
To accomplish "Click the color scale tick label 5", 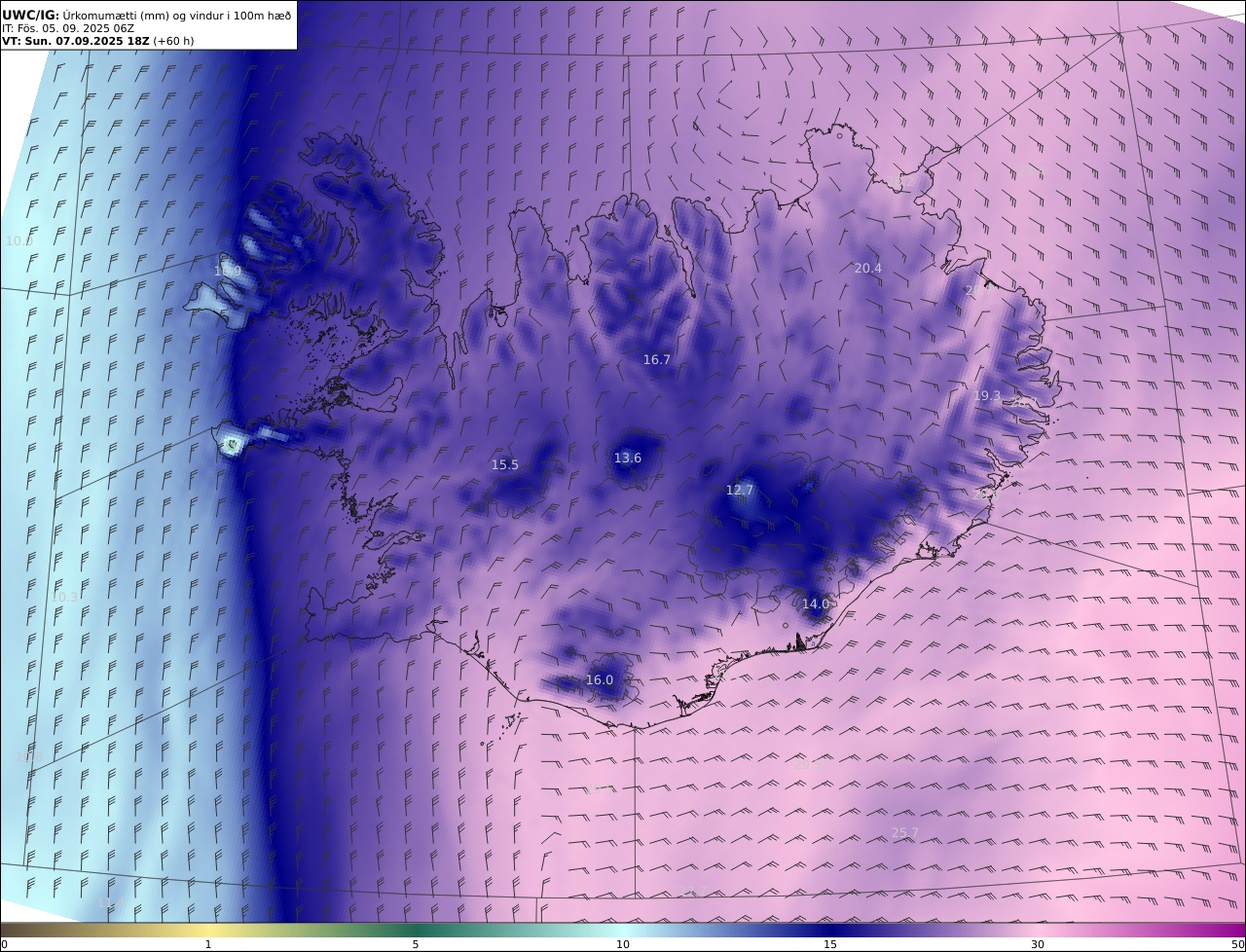I will [416, 944].
